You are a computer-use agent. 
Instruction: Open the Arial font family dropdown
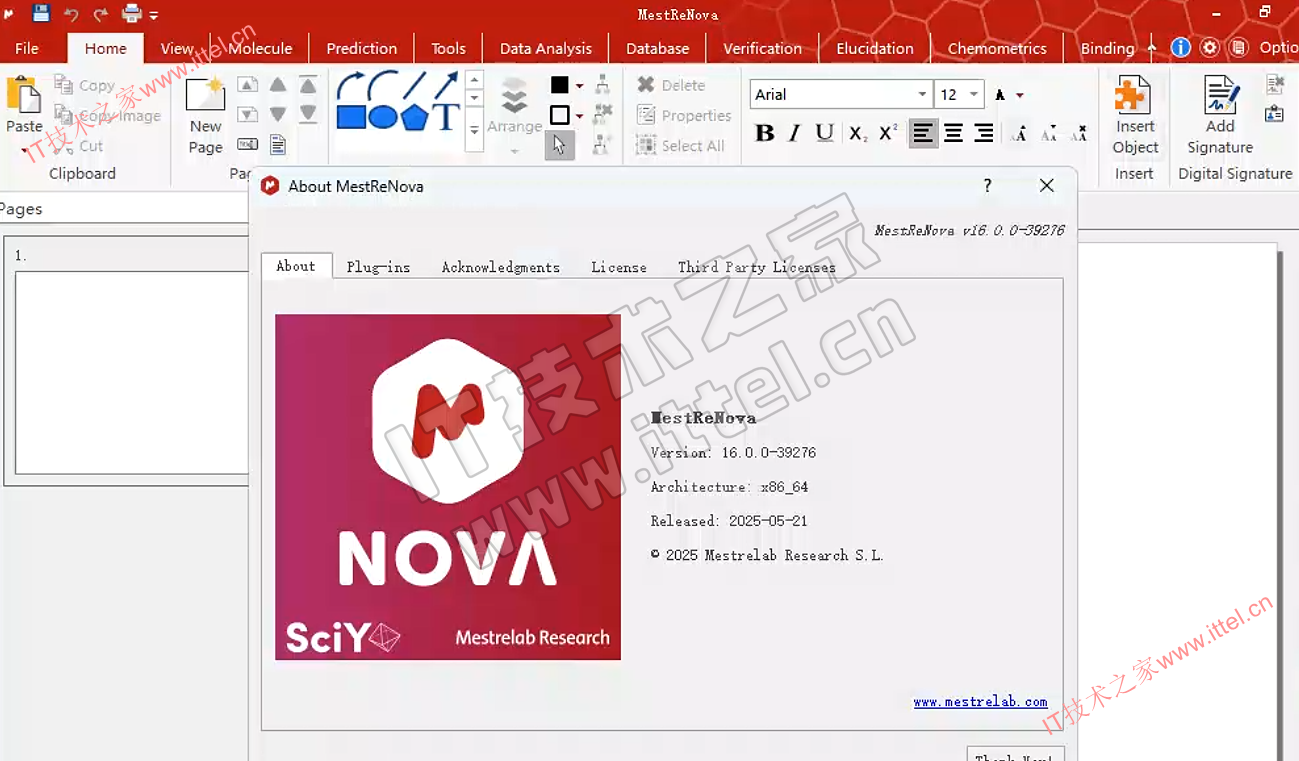tap(922, 95)
